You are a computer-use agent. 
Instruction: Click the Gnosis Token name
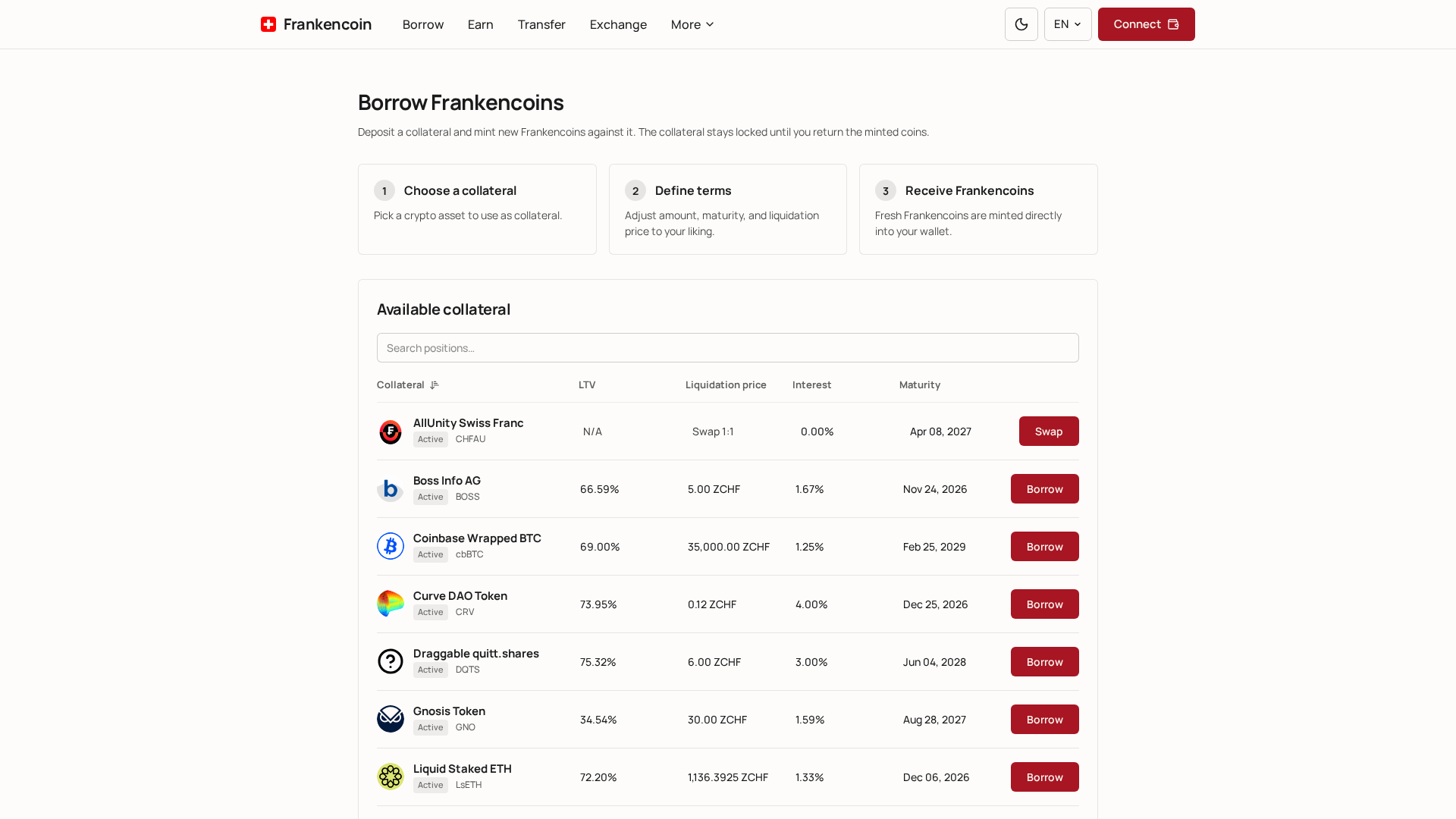[x=449, y=711]
